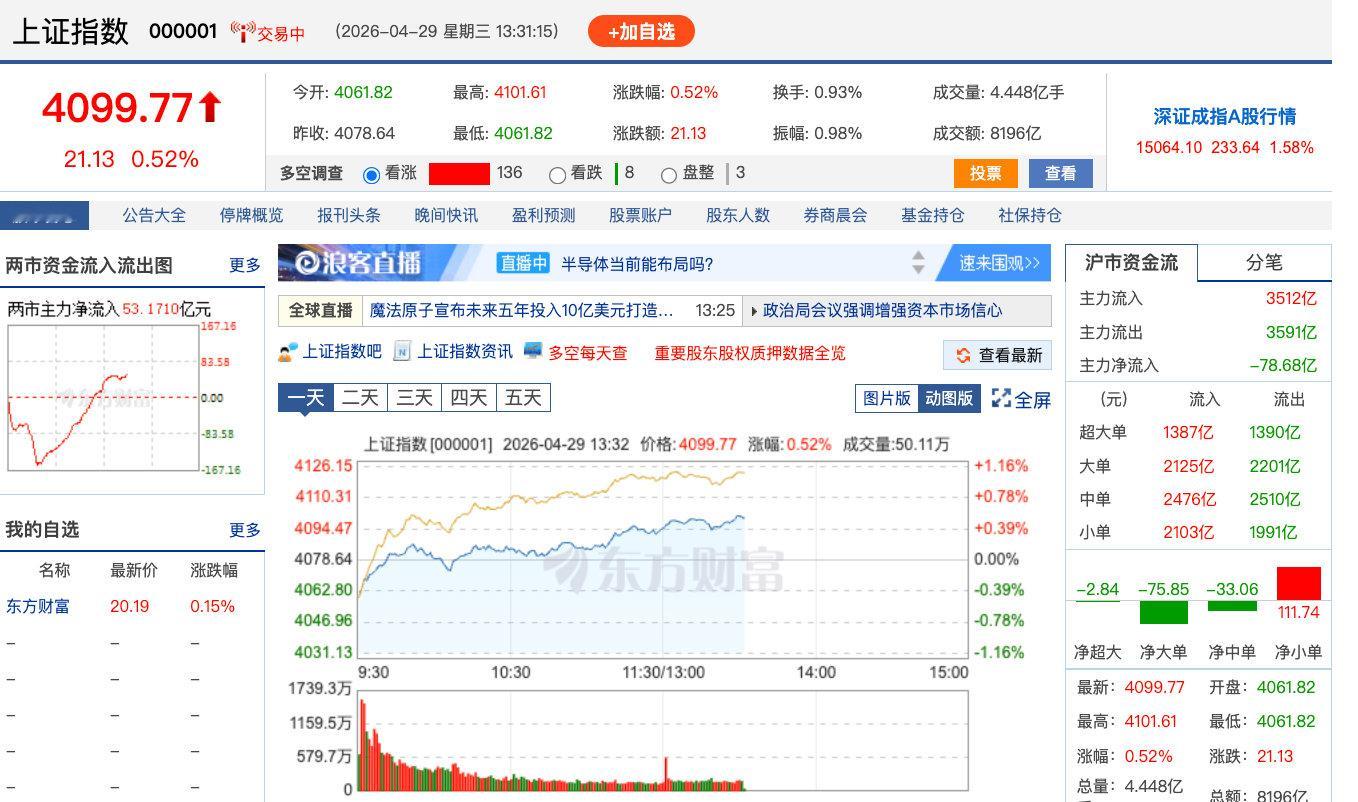The image size is (1358, 802).
Task: Click the green 净大单 bar
Action: [1164, 612]
